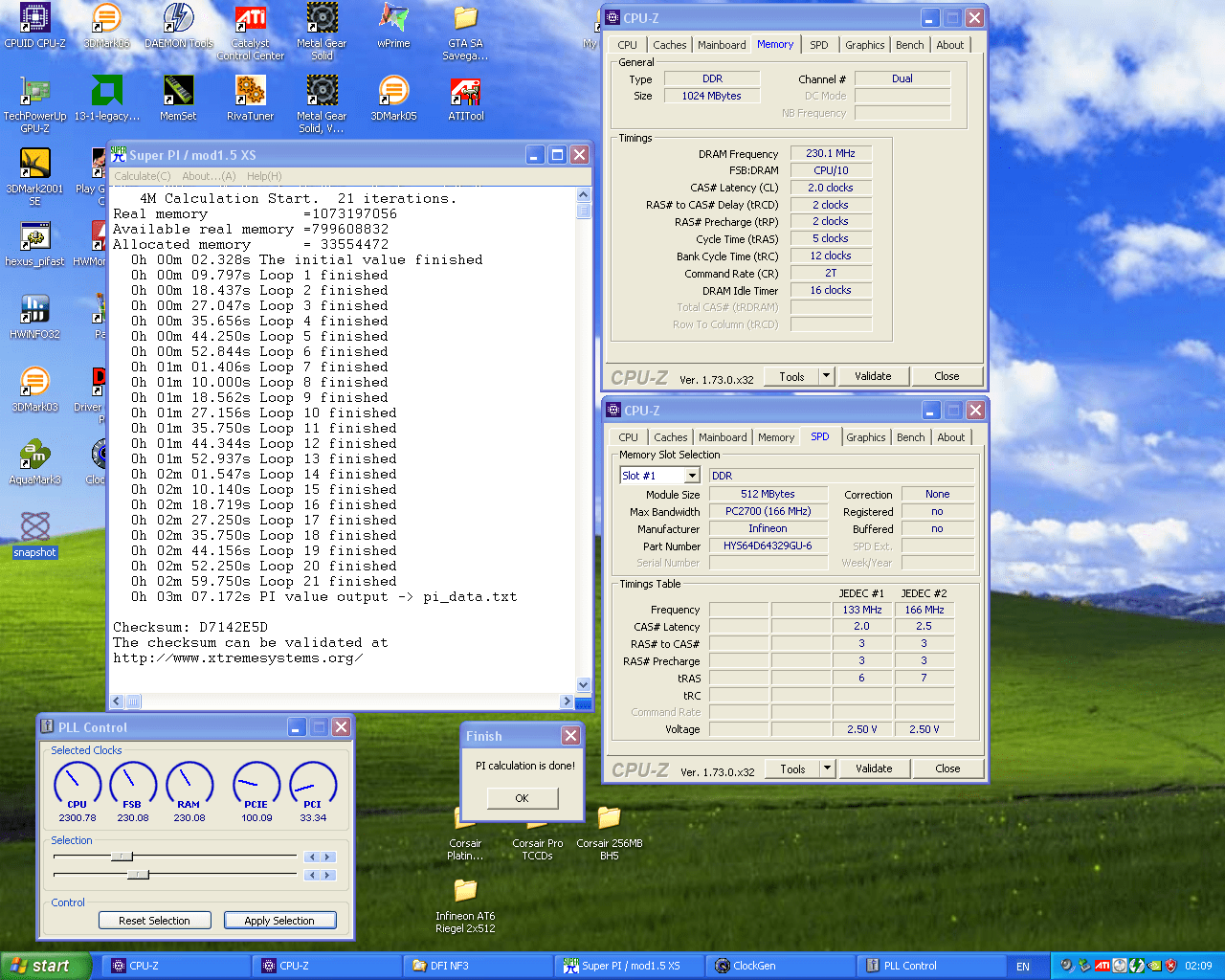Switch to DFI NF3 taskbar item
1225x980 pixels.
[479, 966]
